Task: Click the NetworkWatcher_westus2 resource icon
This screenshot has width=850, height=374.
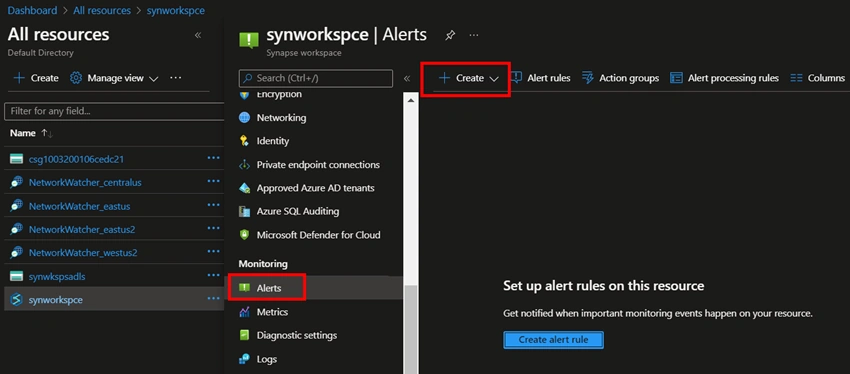Action: click(17, 253)
